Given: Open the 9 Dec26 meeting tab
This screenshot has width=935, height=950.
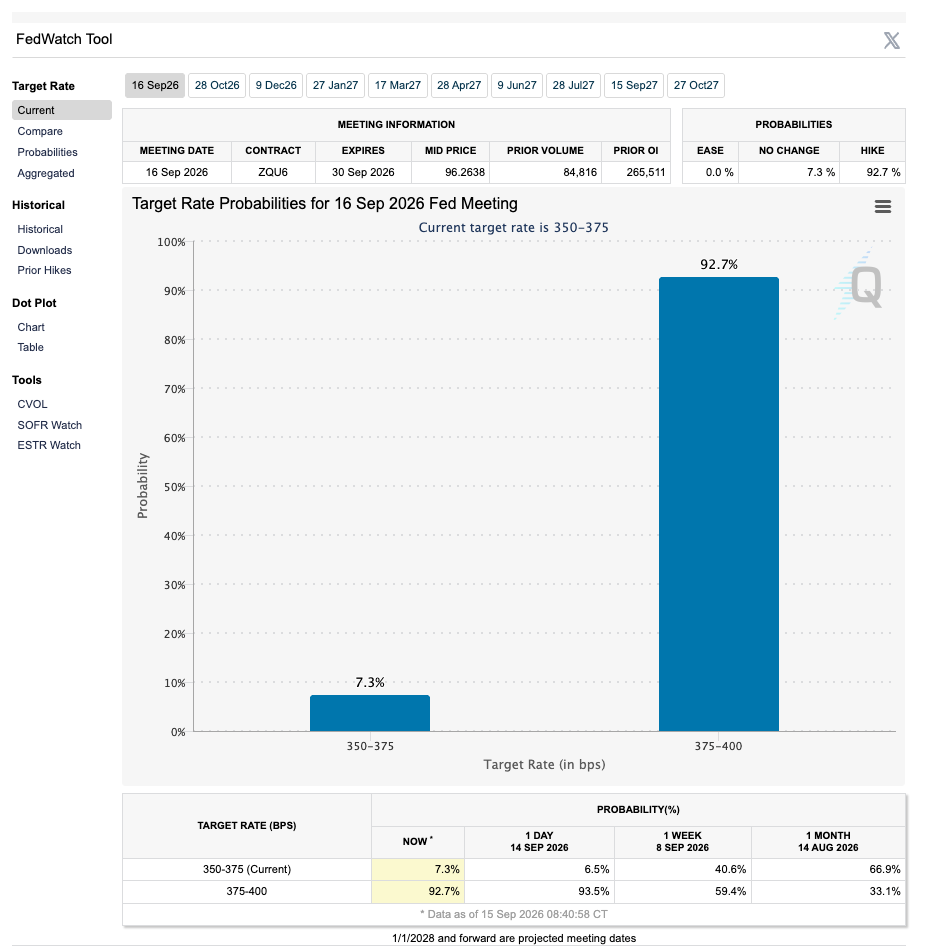Looking at the screenshot, I should (x=276, y=85).
